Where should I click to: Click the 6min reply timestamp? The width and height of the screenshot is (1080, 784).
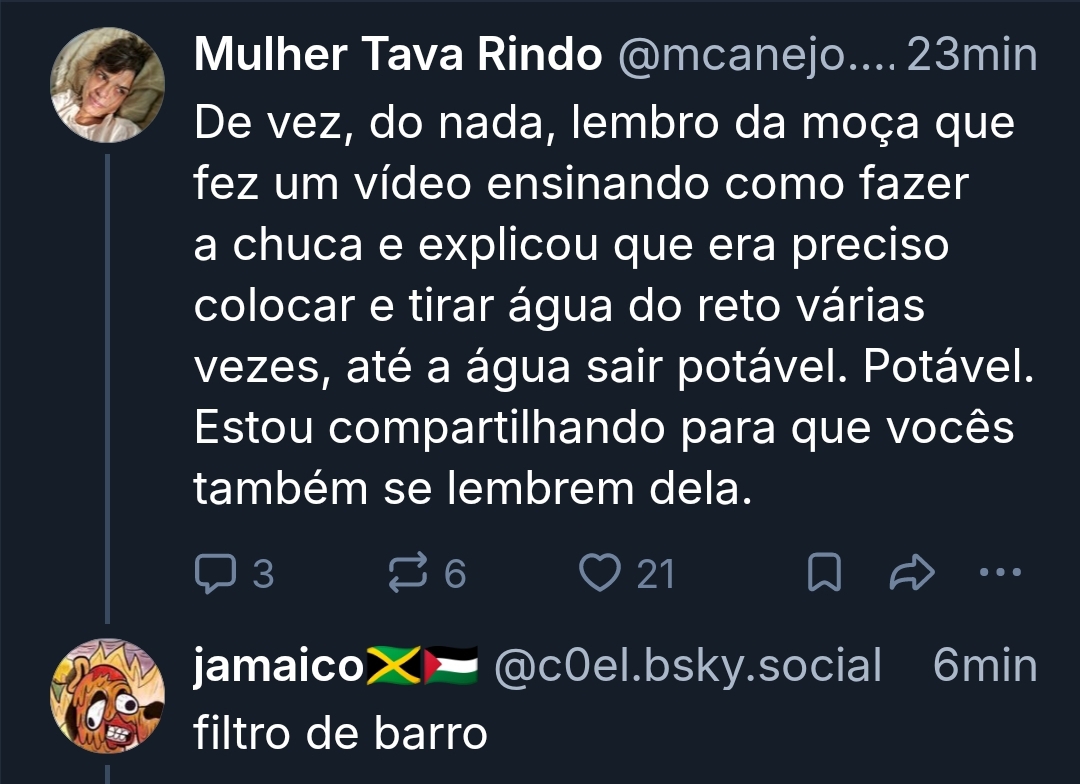pyautogui.click(x=985, y=665)
